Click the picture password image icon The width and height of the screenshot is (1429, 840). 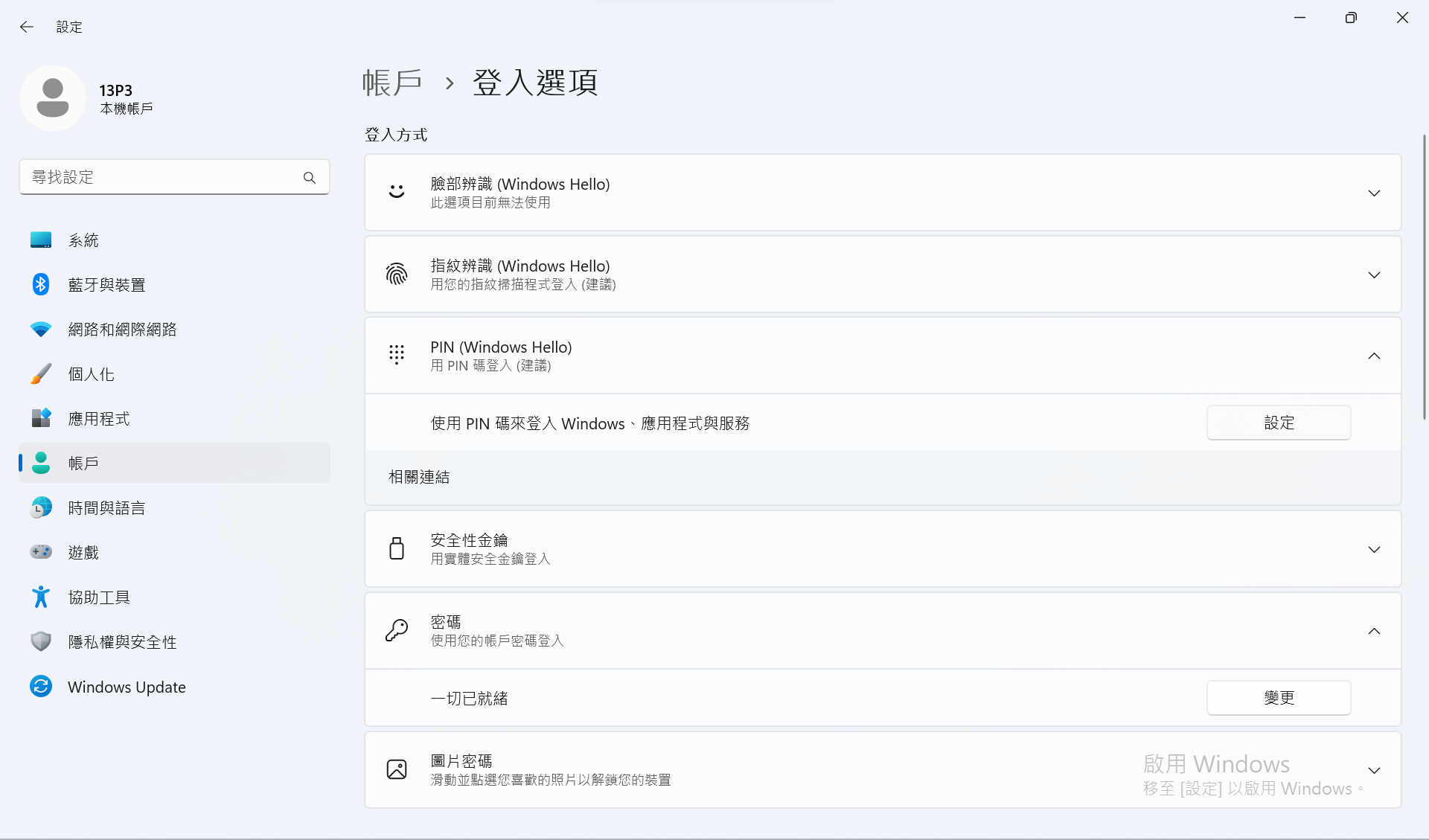(x=397, y=769)
